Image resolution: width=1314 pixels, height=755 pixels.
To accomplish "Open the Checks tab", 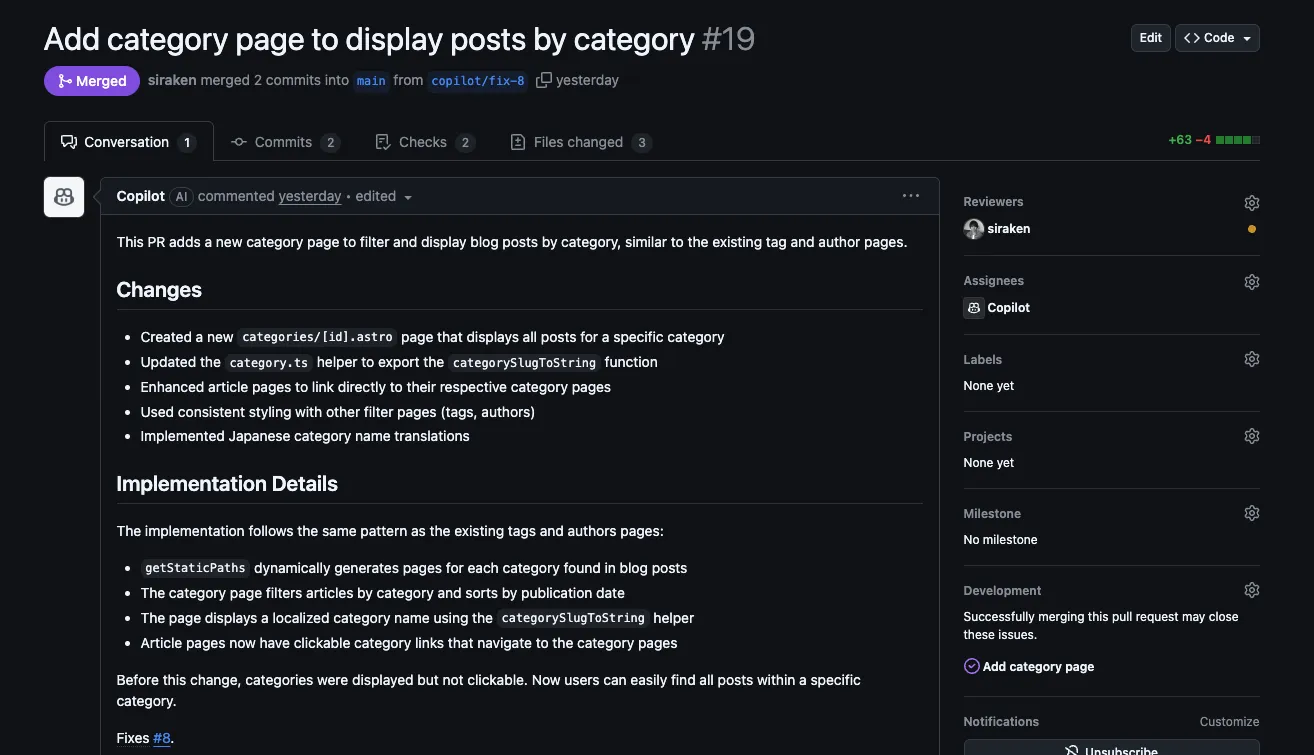I will pyautogui.click(x=423, y=142).
